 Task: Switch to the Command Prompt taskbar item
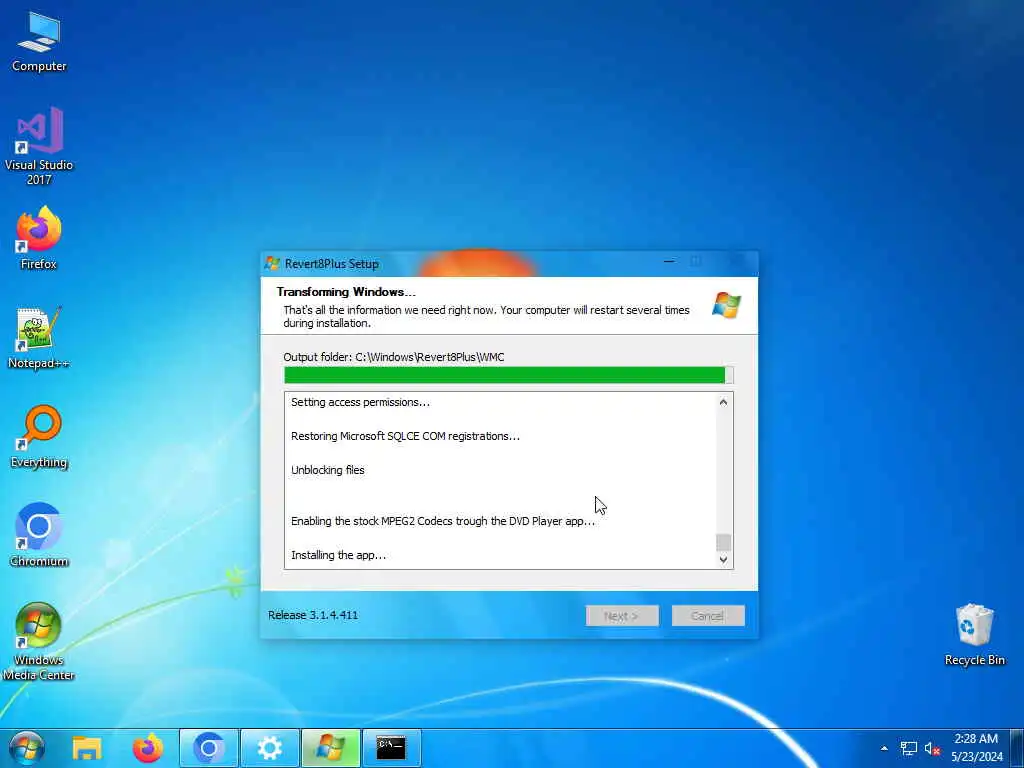[x=391, y=748]
